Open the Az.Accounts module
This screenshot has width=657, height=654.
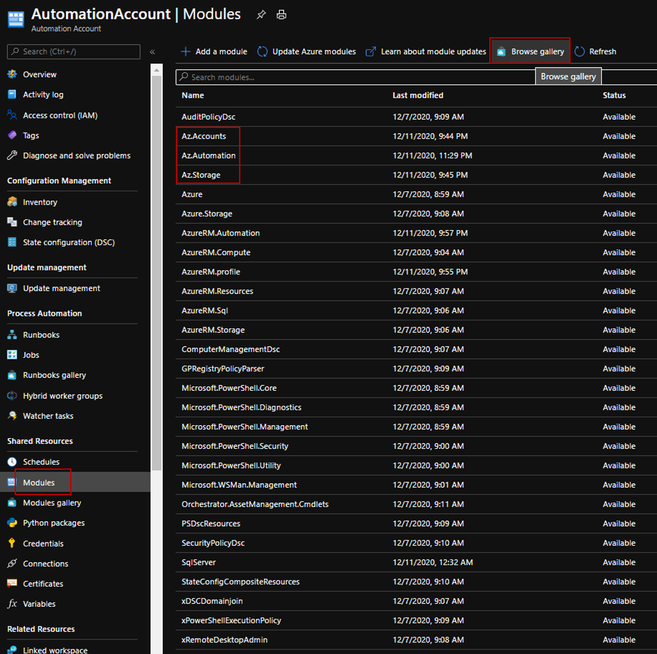point(204,136)
